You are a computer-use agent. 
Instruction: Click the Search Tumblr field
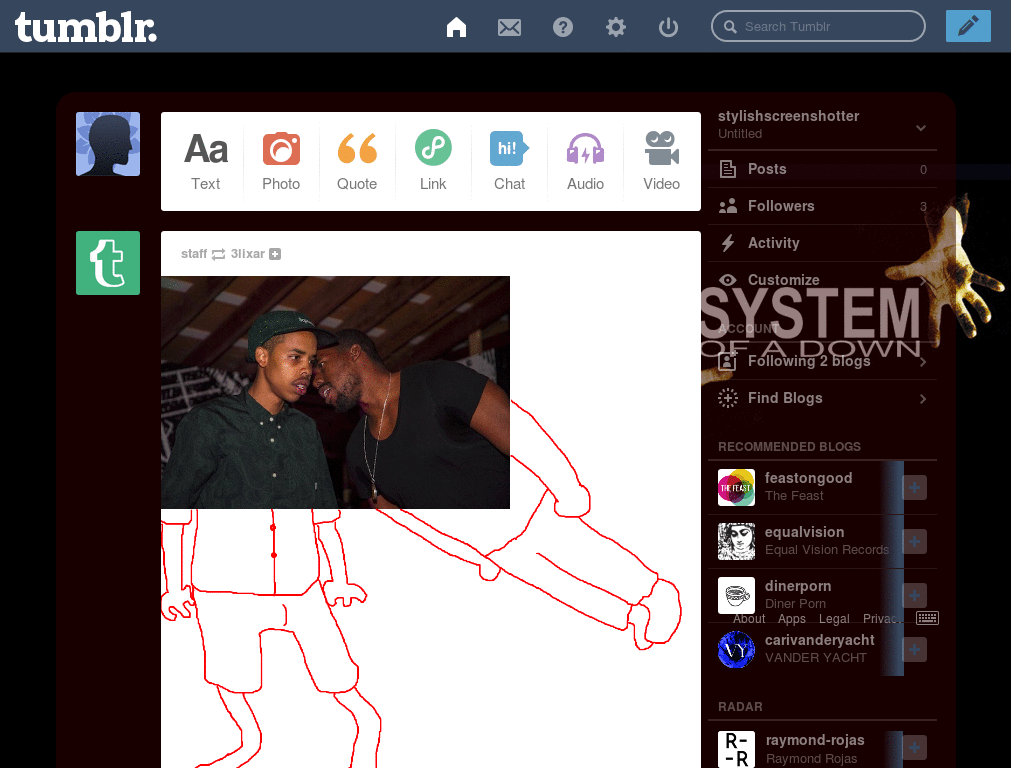pos(818,27)
